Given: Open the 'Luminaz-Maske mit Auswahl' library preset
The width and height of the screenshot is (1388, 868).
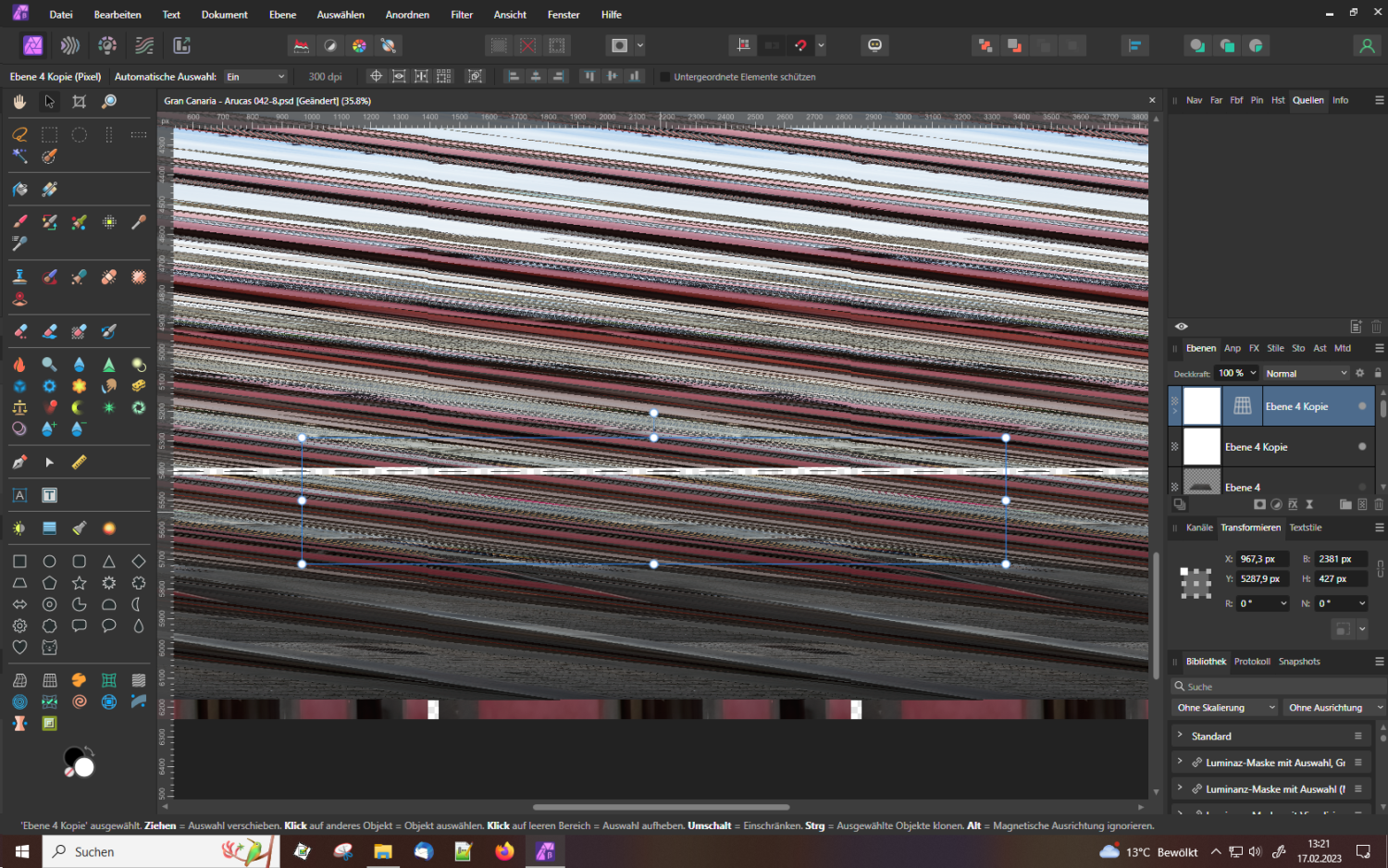Looking at the screenshot, I should (1272, 762).
